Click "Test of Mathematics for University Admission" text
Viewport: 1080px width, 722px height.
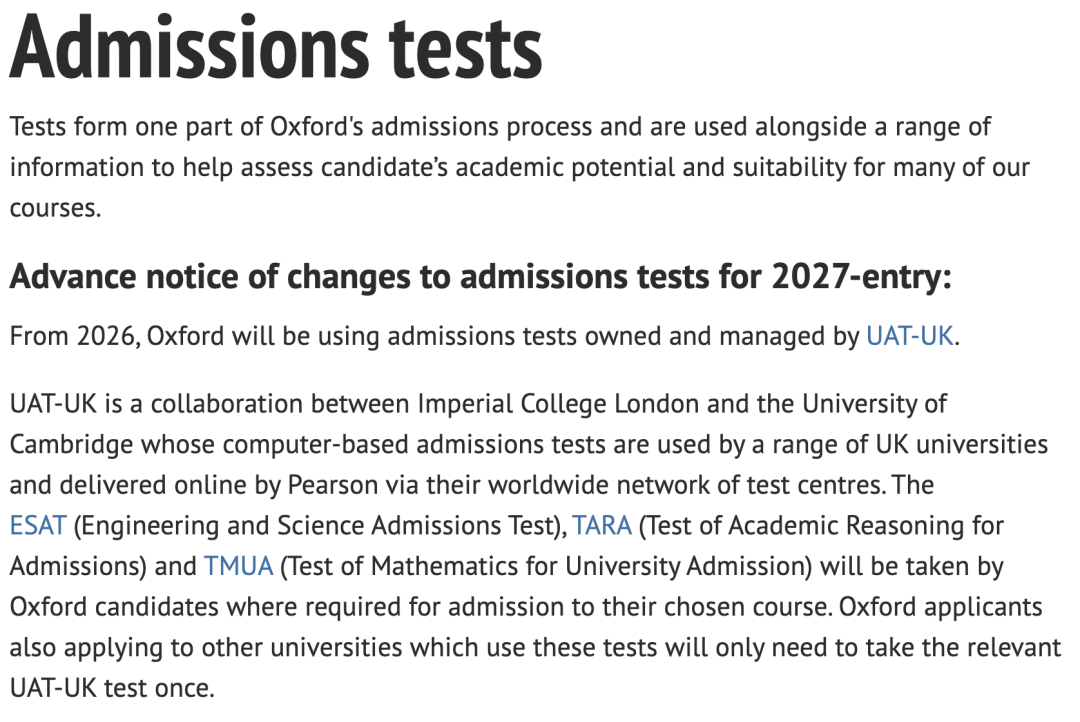pyautogui.click(x=545, y=566)
